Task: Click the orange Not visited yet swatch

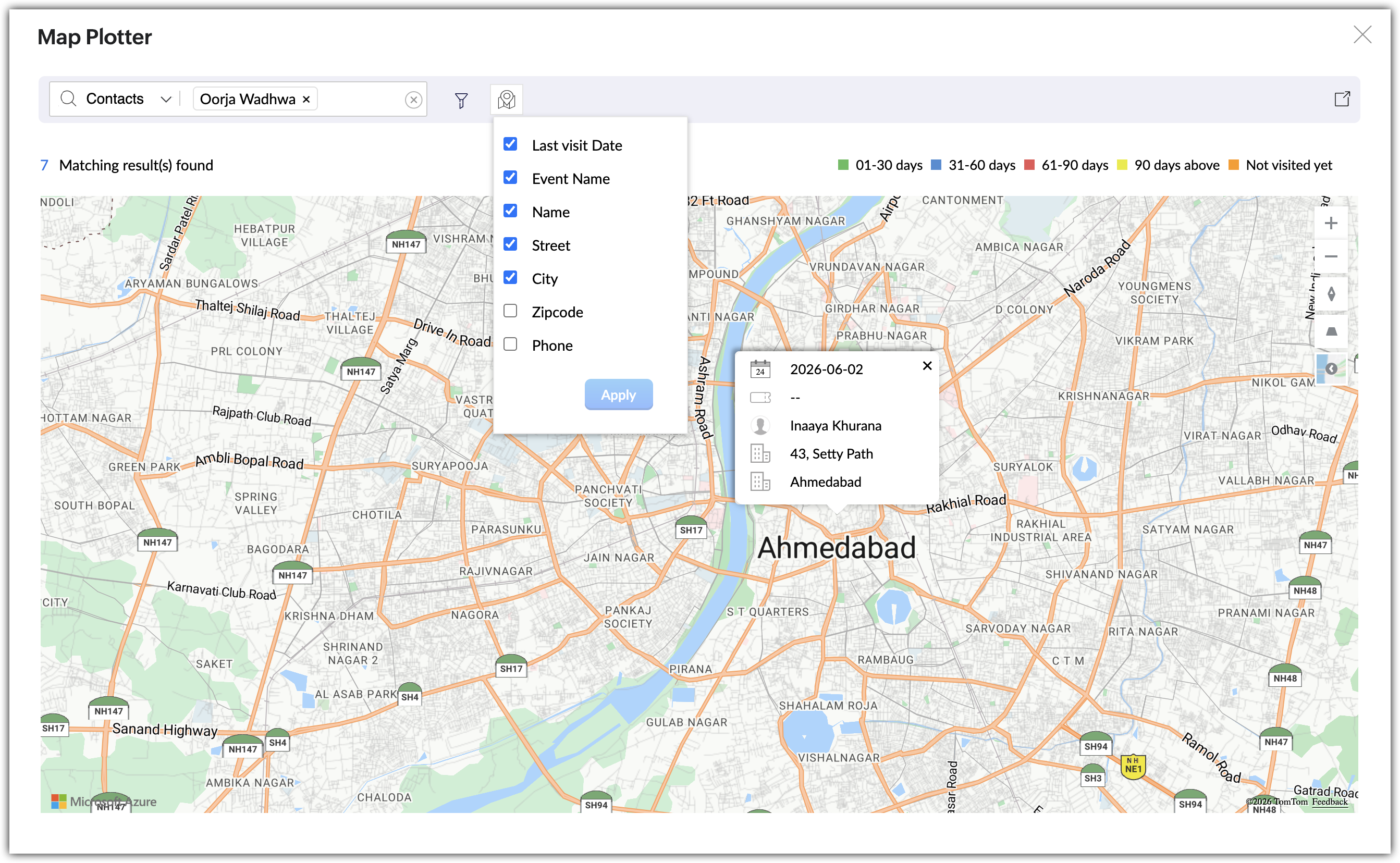Action: point(1233,165)
